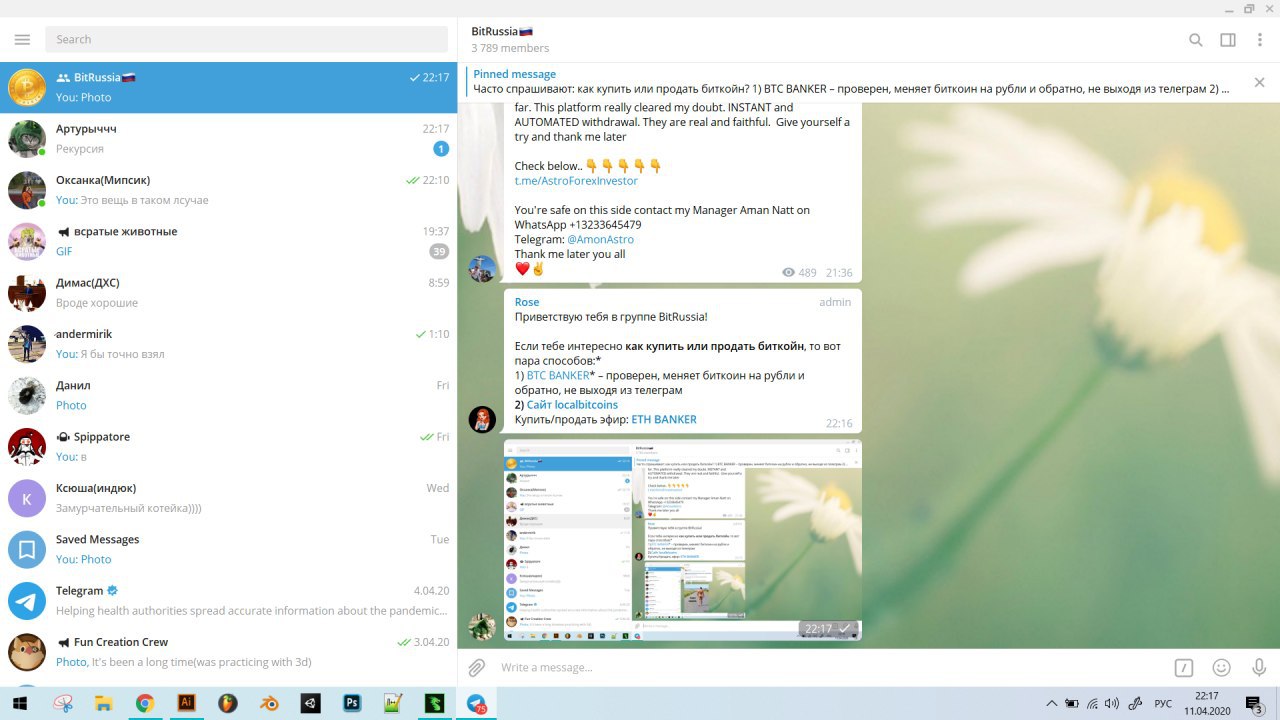Open the t.me/AstroForexInvestor link

(x=576, y=181)
